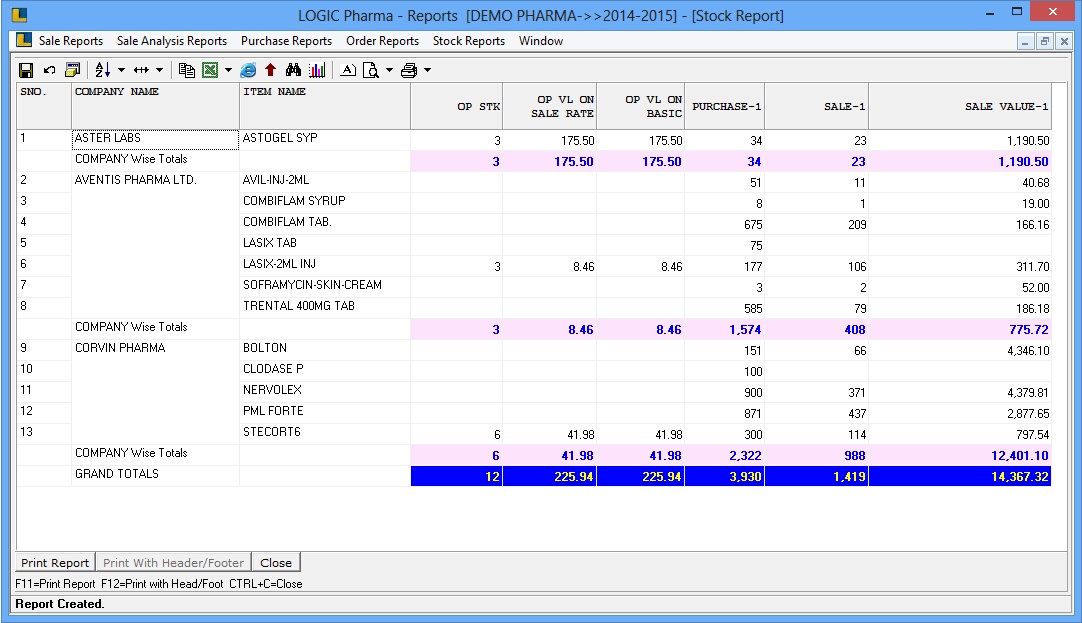This screenshot has width=1082, height=623.
Task: Click the Save floppy disk icon
Action: (26, 70)
